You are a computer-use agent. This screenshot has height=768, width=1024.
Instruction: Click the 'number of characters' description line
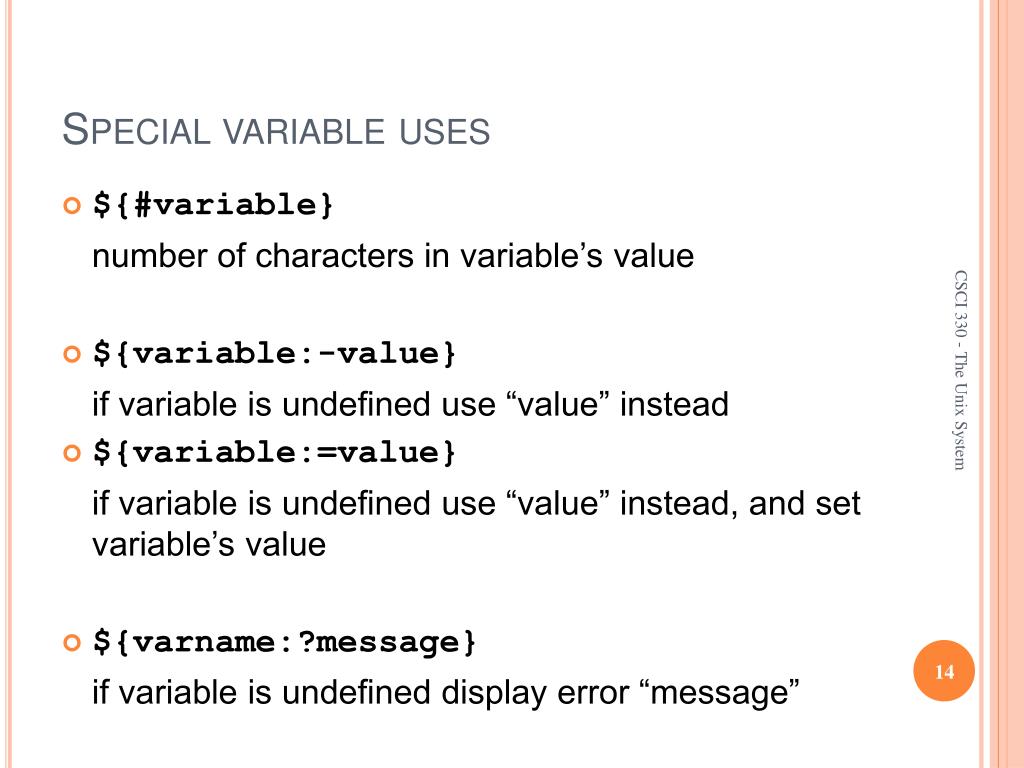(392, 256)
